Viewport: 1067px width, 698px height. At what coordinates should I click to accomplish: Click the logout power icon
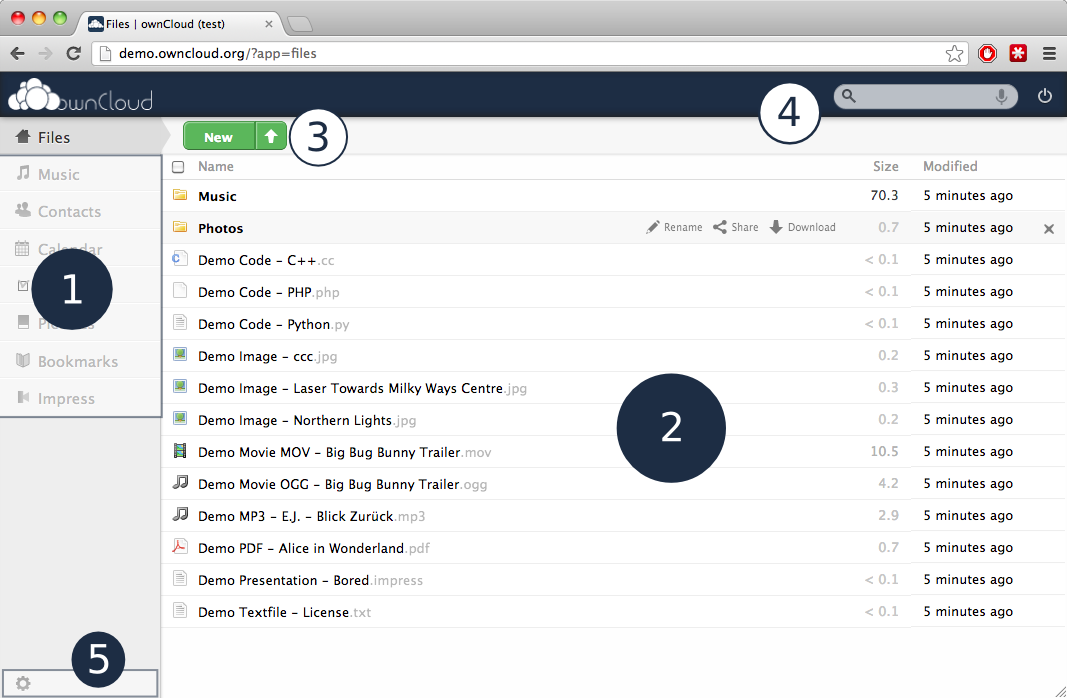[1045, 96]
